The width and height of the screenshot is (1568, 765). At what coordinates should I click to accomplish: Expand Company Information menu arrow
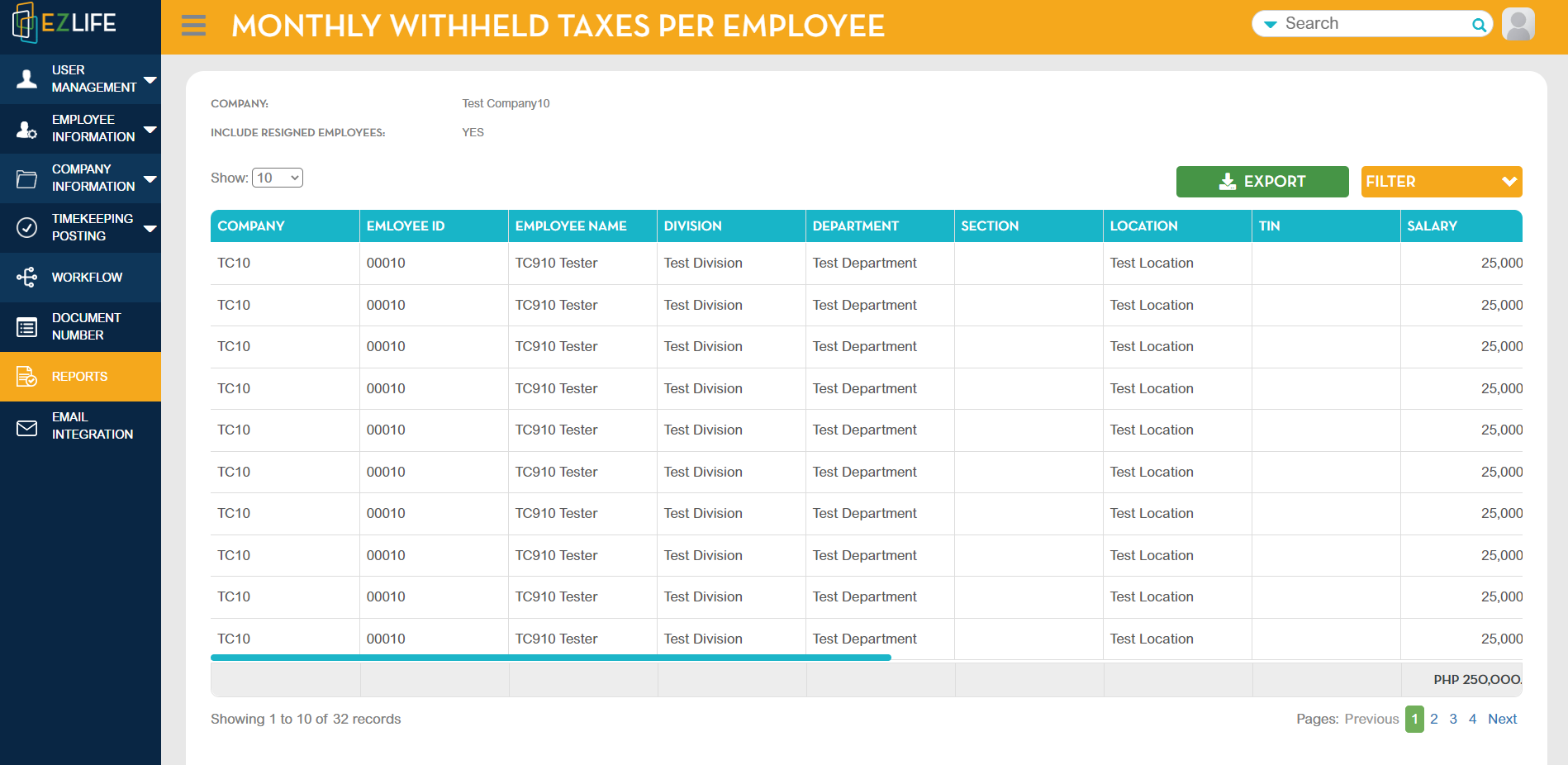[x=150, y=179]
